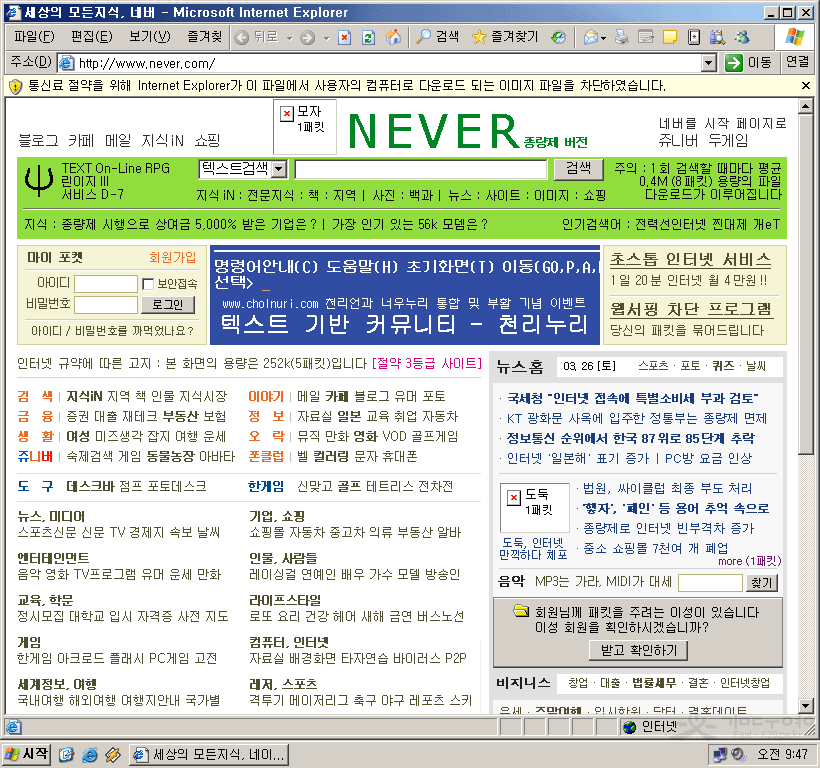Open the 즐겨찾기 star toolbar button
This screenshot has width=820, height=768.
tap(505, 37)
